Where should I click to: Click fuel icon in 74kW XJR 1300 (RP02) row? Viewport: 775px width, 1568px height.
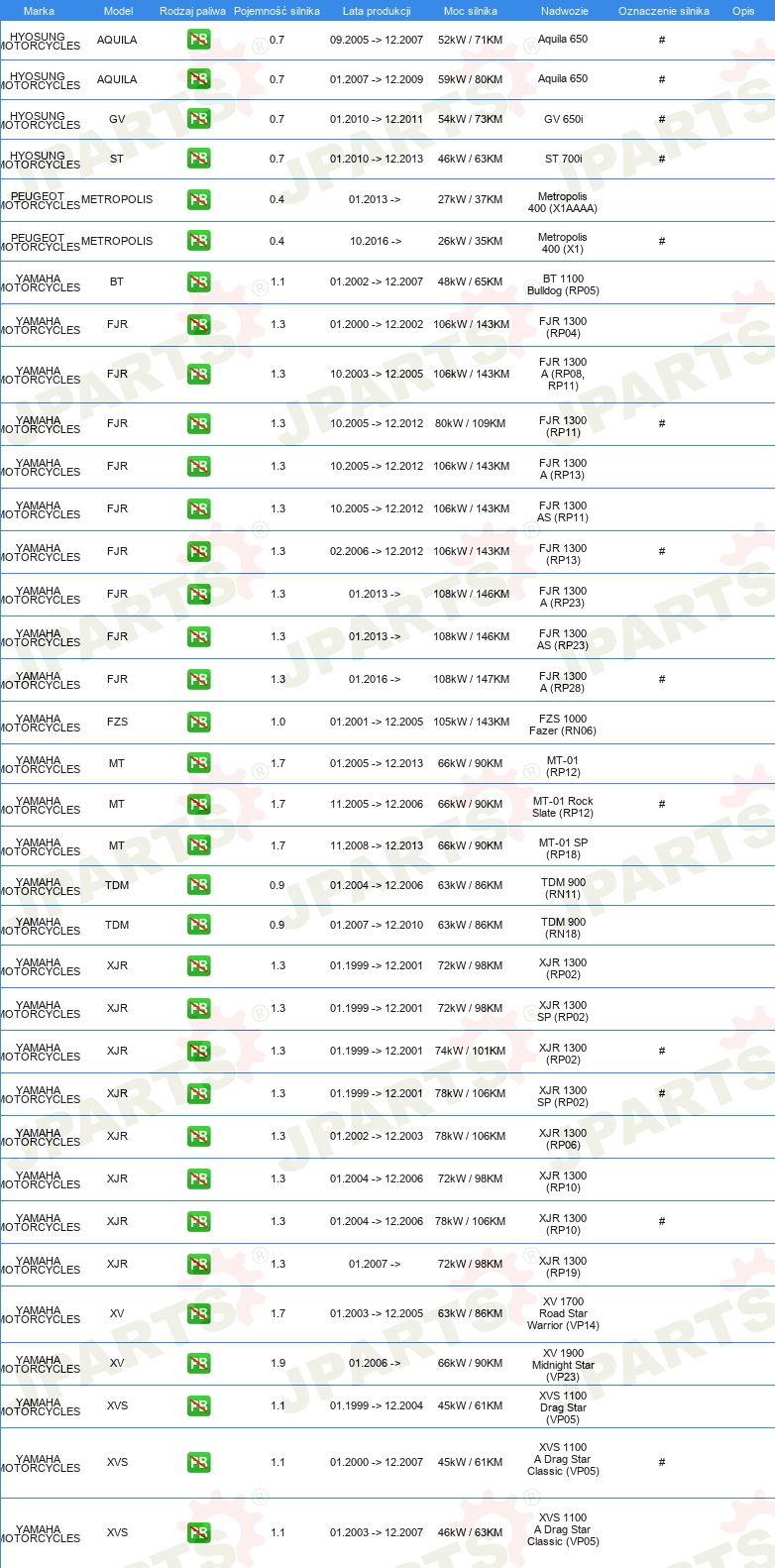tap(199, 1052)
